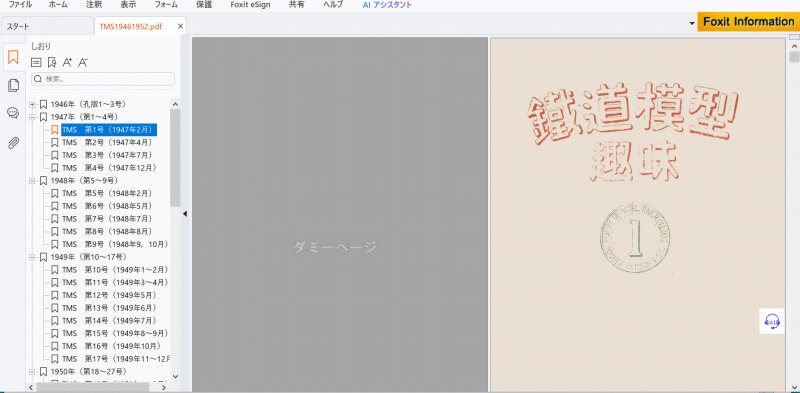This screenshot has height=393, width=800.
Task: Select bookmark TMS 第7号（1948年7月）
Action: tap(107, 219)
